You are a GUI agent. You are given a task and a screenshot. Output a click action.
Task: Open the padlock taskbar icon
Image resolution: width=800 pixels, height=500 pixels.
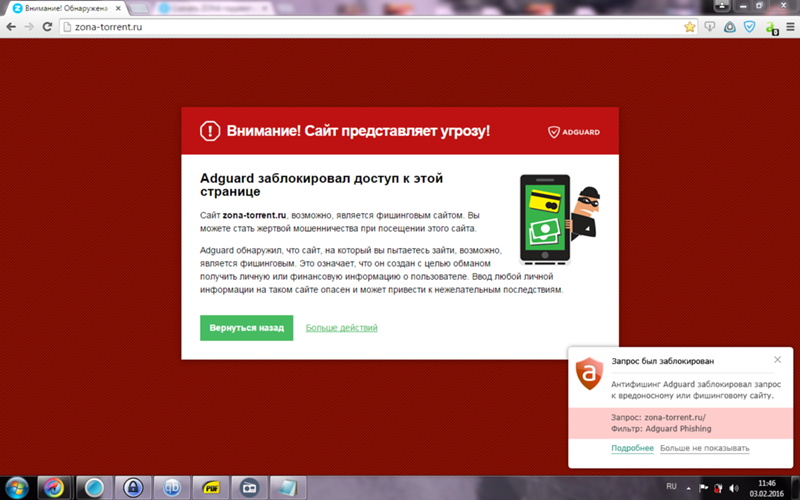coord(133,488)
